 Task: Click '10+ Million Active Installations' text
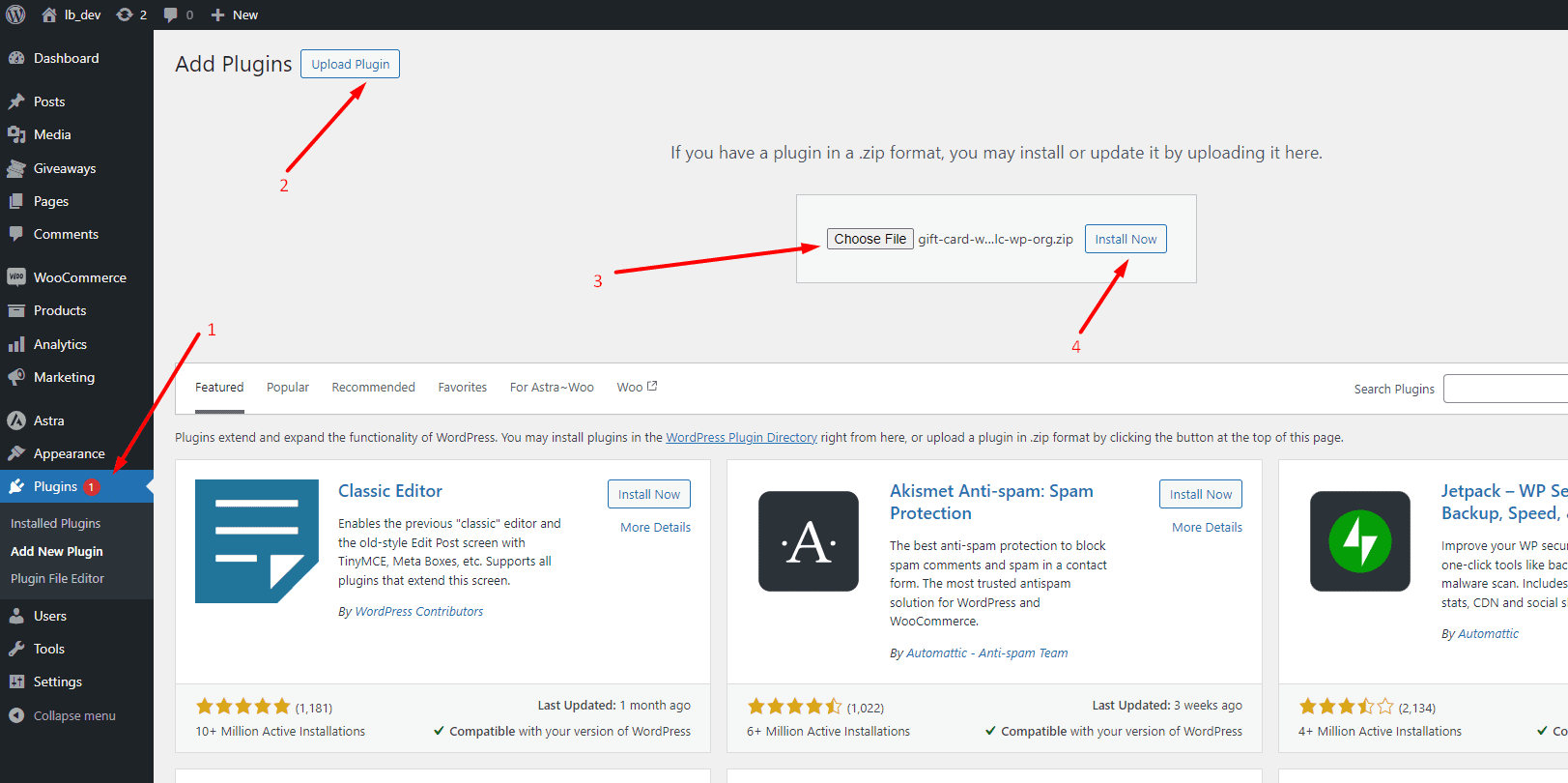point(280,732)
